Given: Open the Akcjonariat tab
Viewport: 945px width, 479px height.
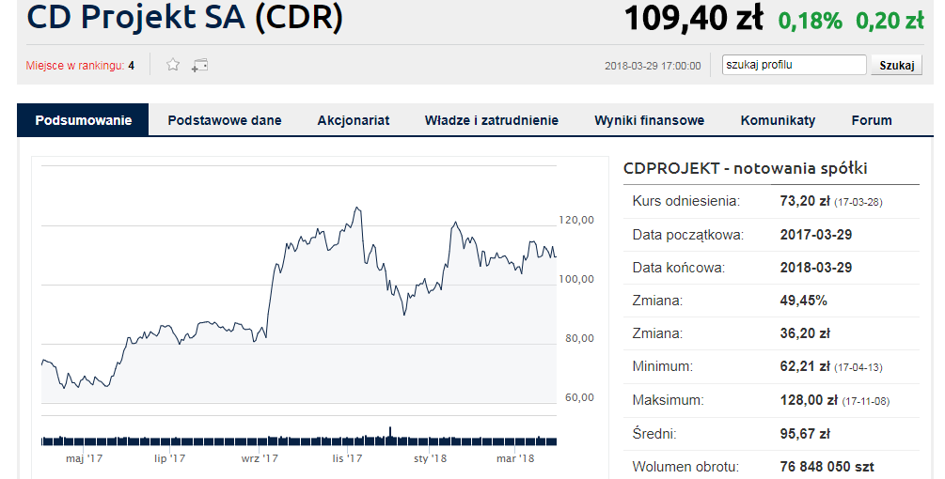Looking at the screenshot, I should tap(353, 121).
